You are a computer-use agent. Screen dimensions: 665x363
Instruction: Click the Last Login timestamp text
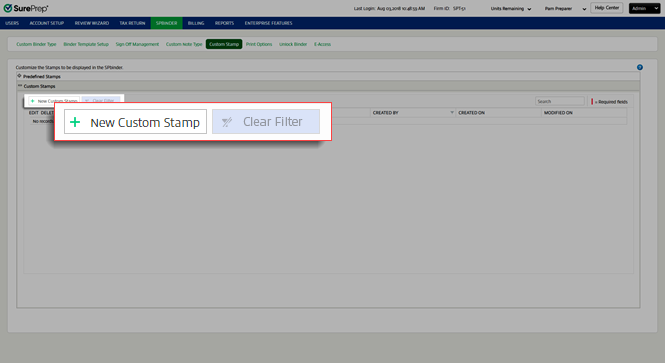[389, 8]
